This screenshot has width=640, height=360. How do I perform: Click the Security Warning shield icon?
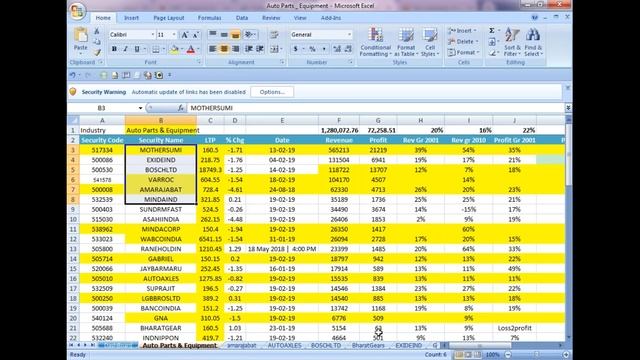pyautogui.click(x=73, y=92)
